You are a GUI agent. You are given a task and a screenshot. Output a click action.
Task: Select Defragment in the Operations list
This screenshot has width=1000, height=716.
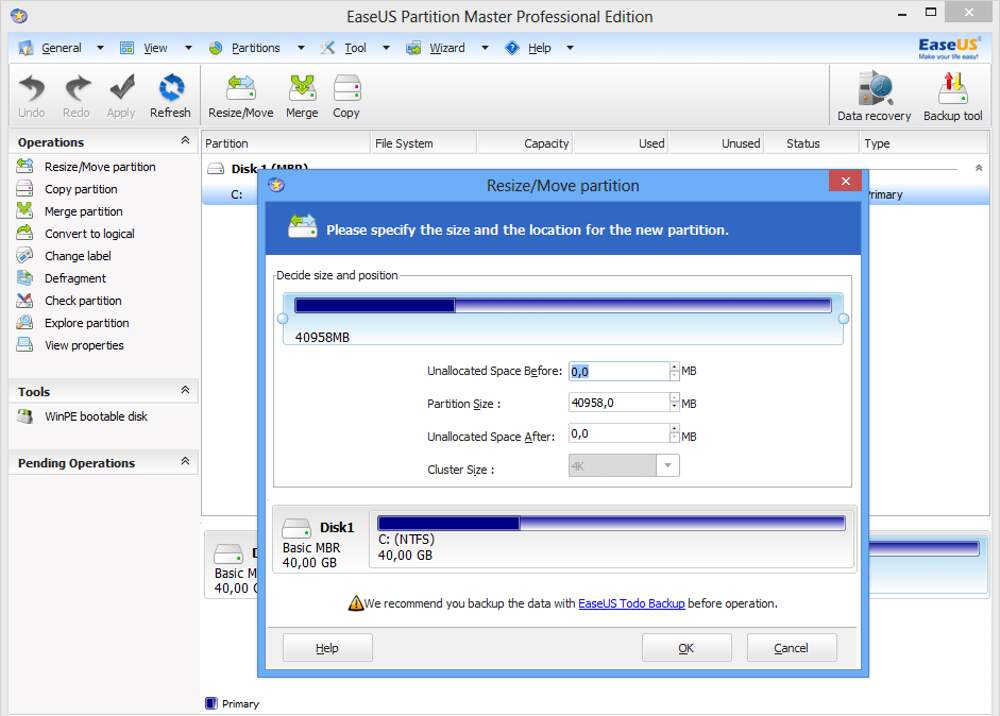pos(75,278)
